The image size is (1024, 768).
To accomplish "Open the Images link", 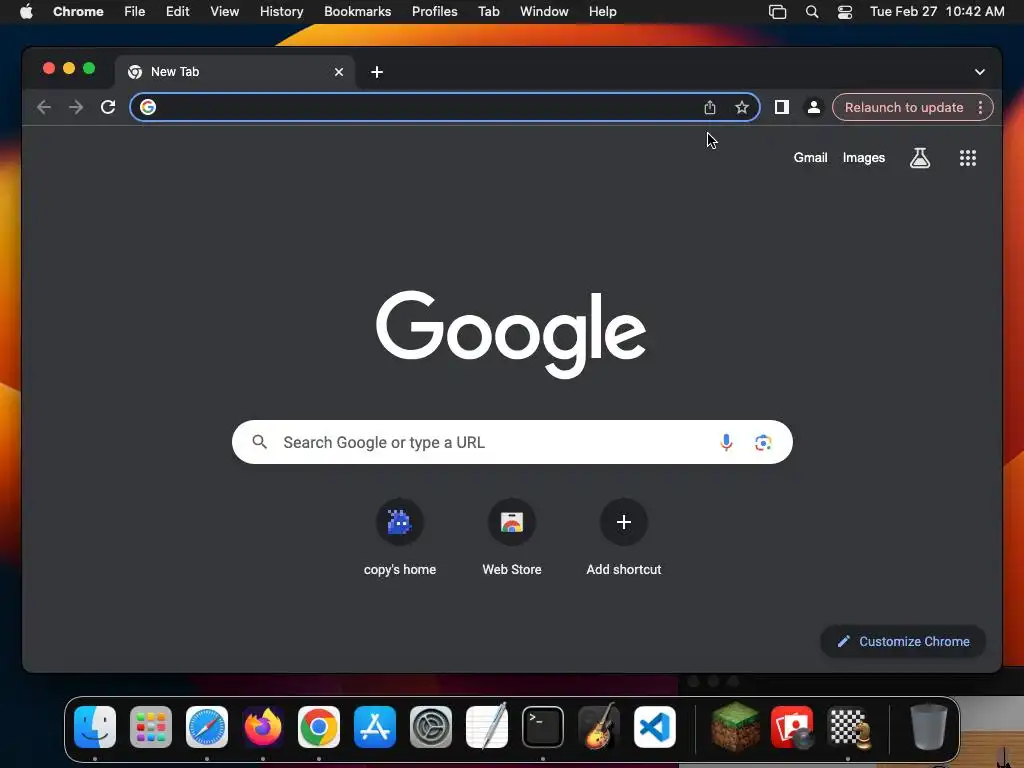I will pos(863,157).
